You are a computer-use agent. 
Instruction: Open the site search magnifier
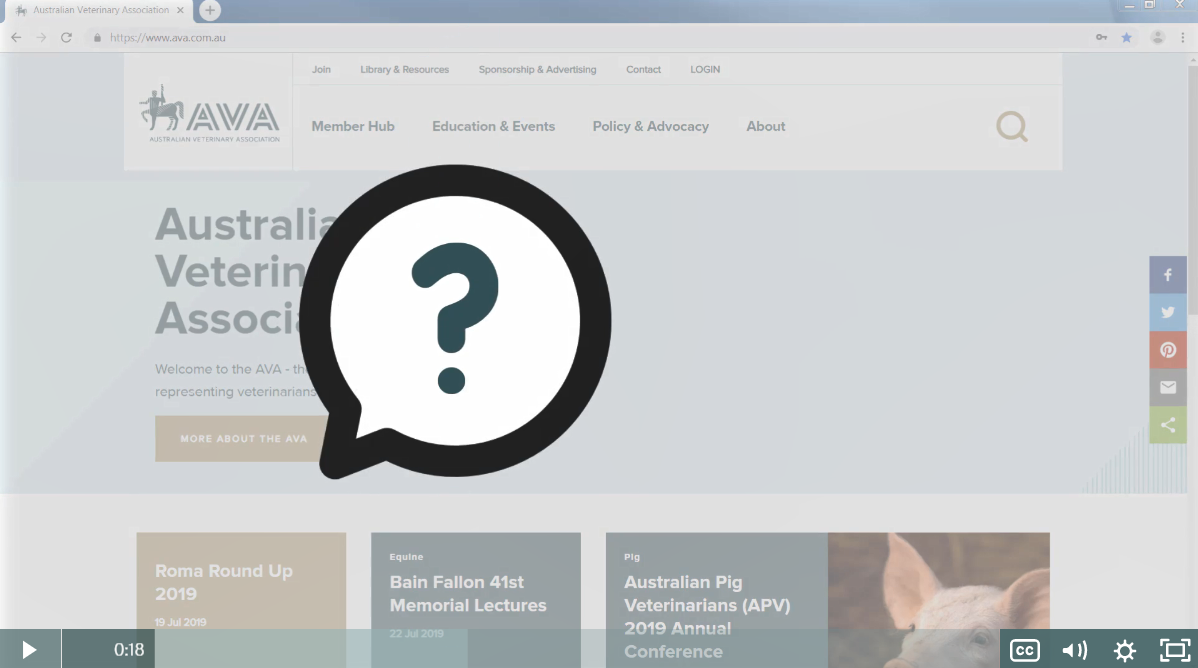click(1012, 126)
